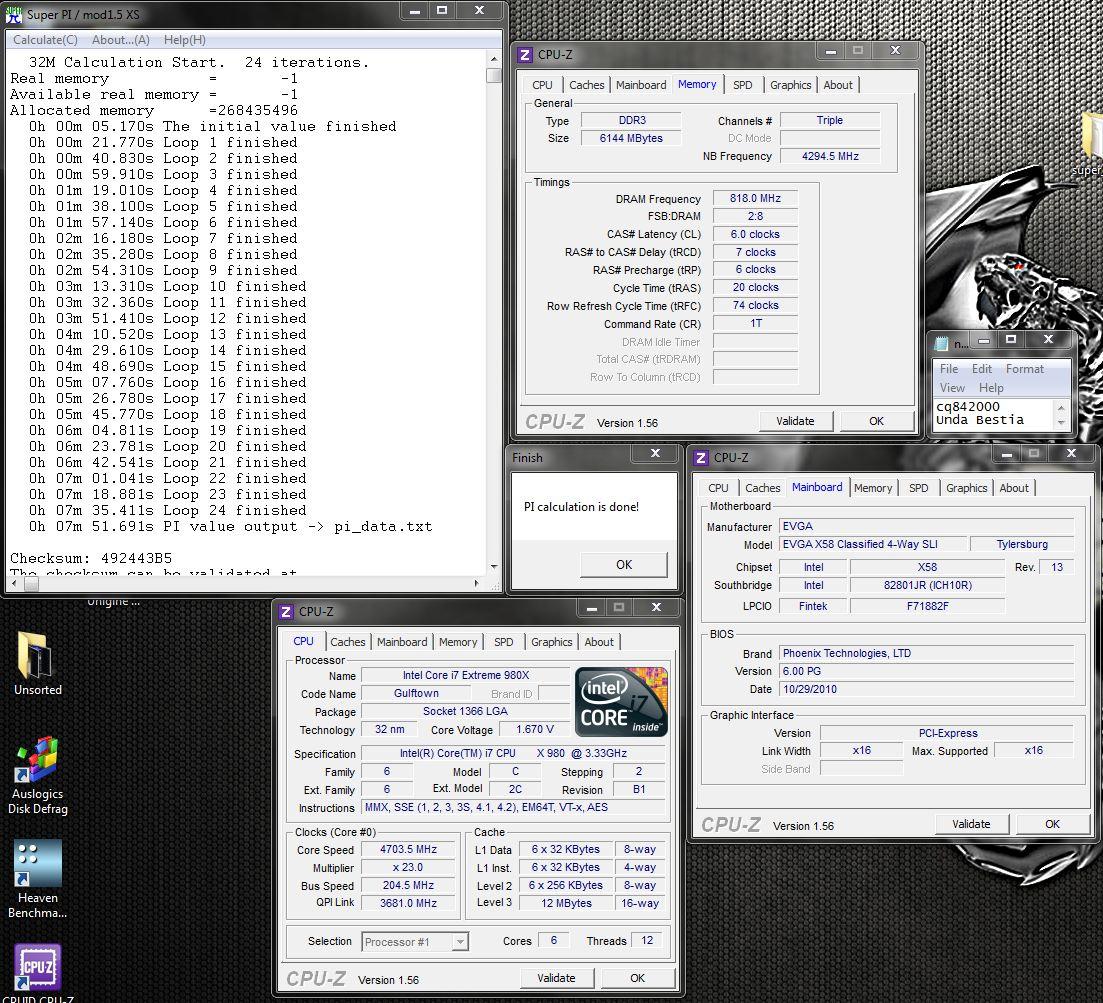Select Mainboard tab in Memory CPU-Z window
The height and width of the screenshot is (1003, 1103).
(x=641, y=85)
